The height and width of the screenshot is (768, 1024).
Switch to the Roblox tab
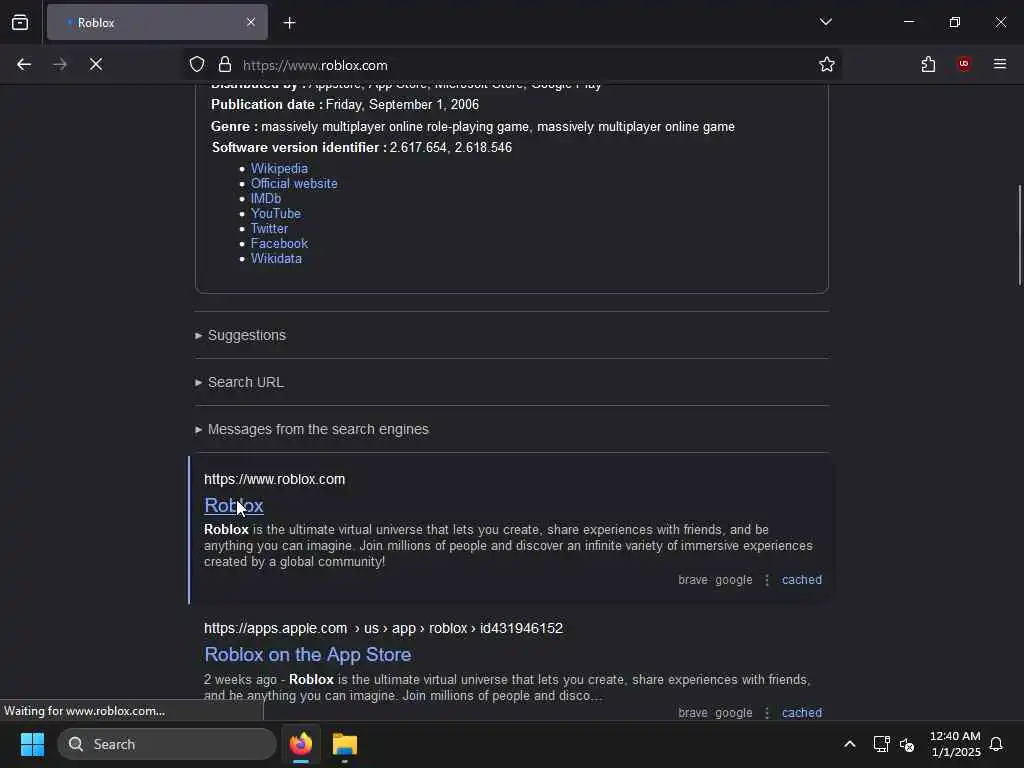pyautogui.click(x=157, y=22)
